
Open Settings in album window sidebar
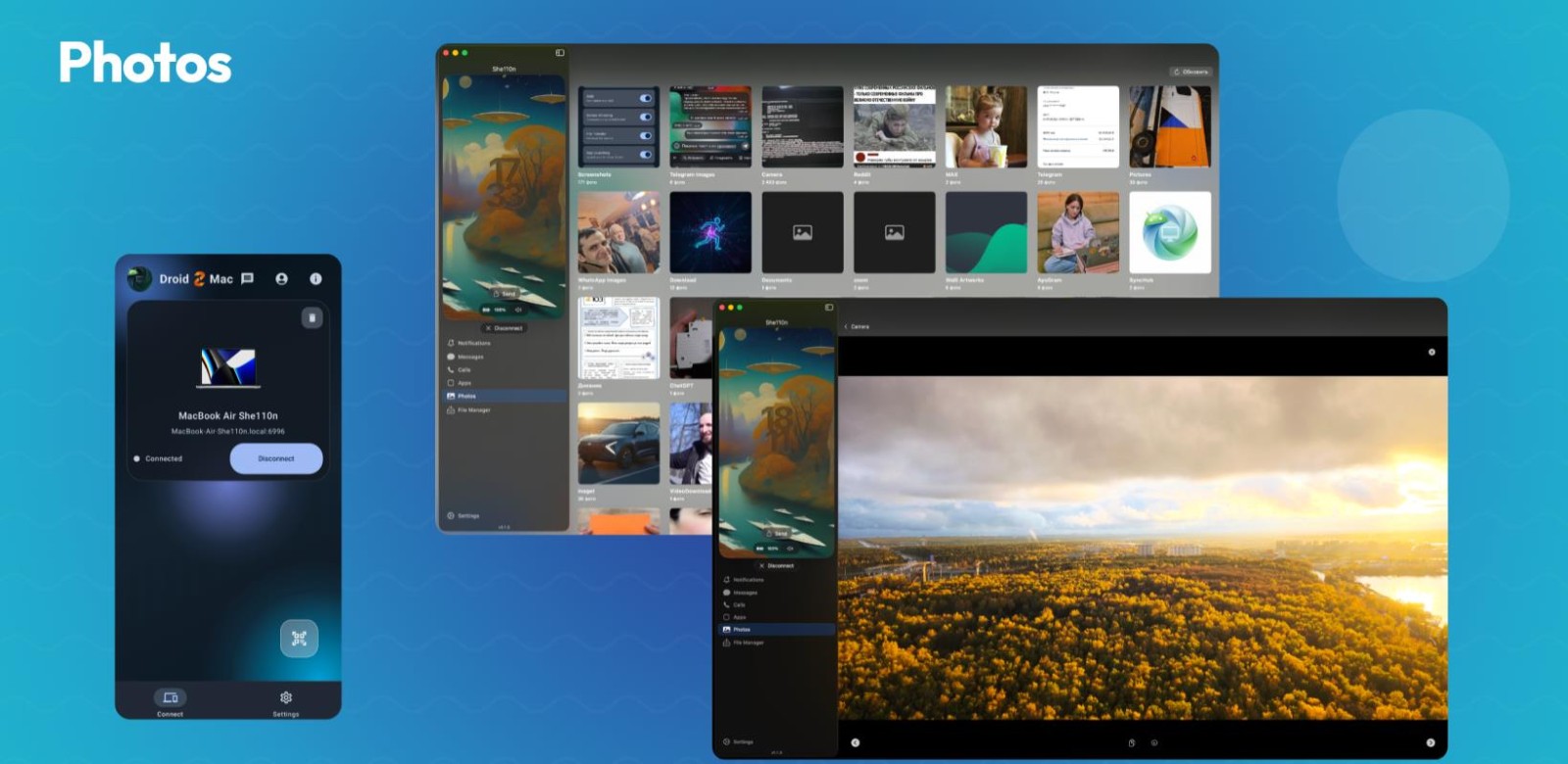[x=466, y=515]
